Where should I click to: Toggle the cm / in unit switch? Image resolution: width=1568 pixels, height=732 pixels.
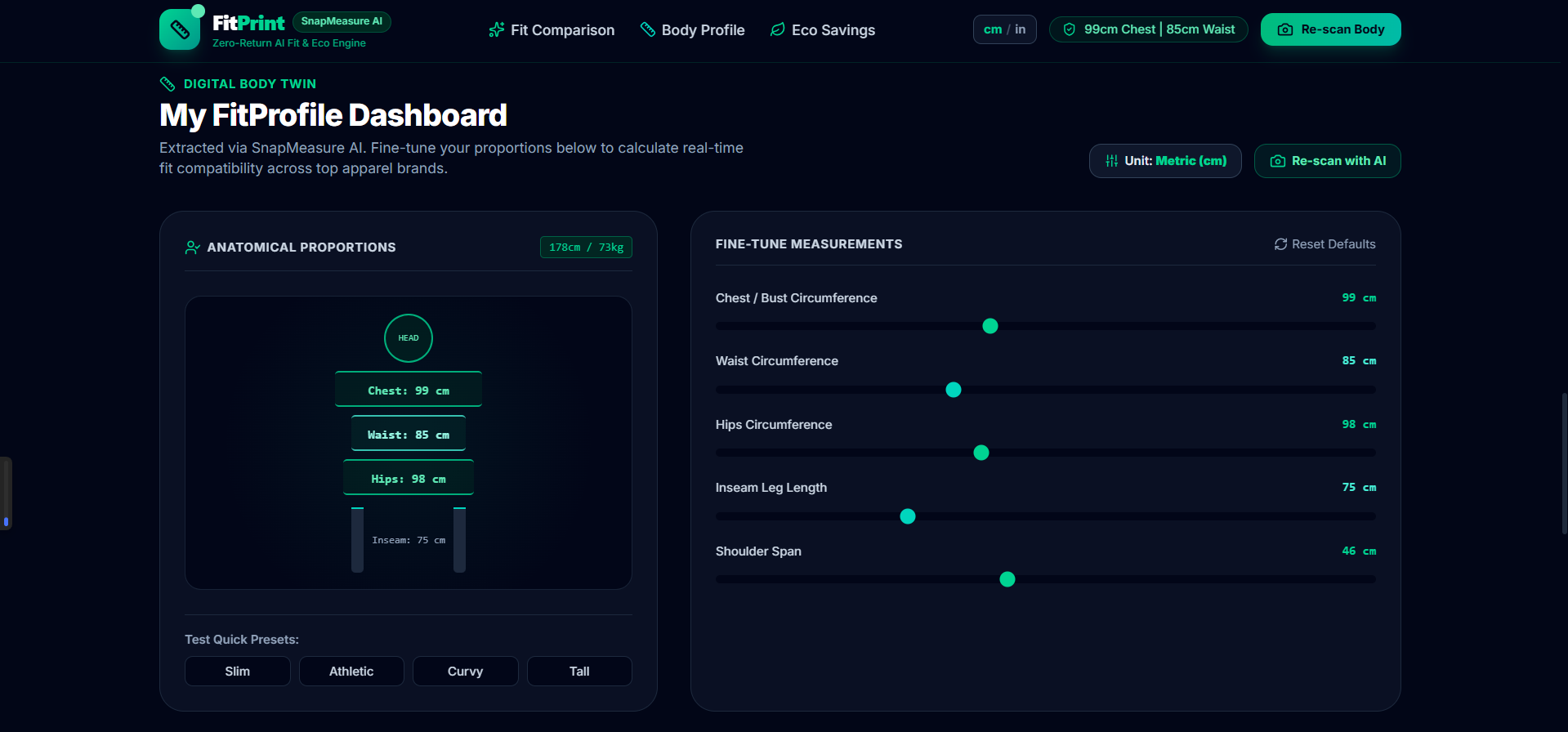[x=1004, y=29]
